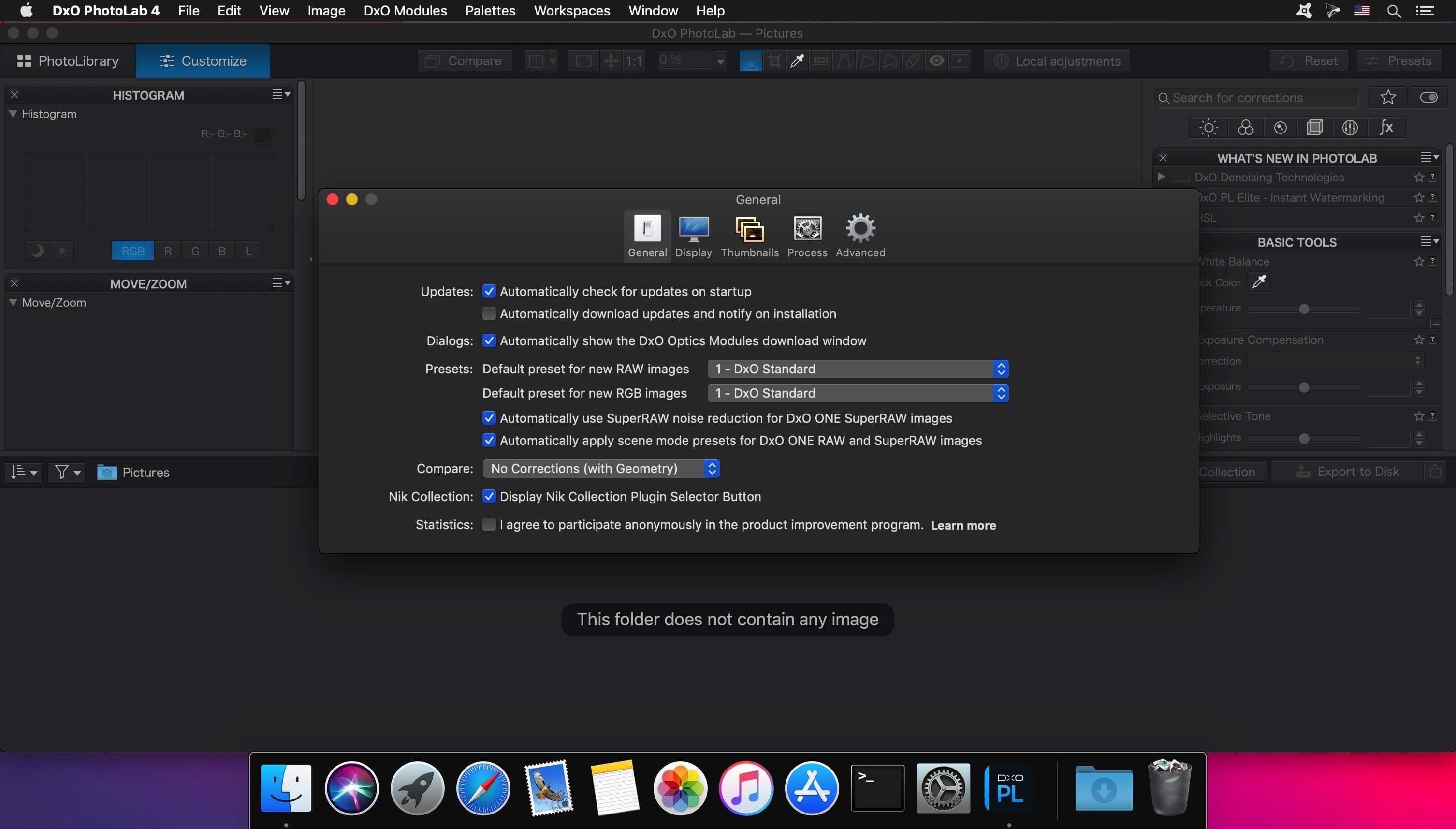Favorite the DxO Denoising Technologies row
The height and width of the screenshot is (829, 1456).
[x=1419, y=178]
